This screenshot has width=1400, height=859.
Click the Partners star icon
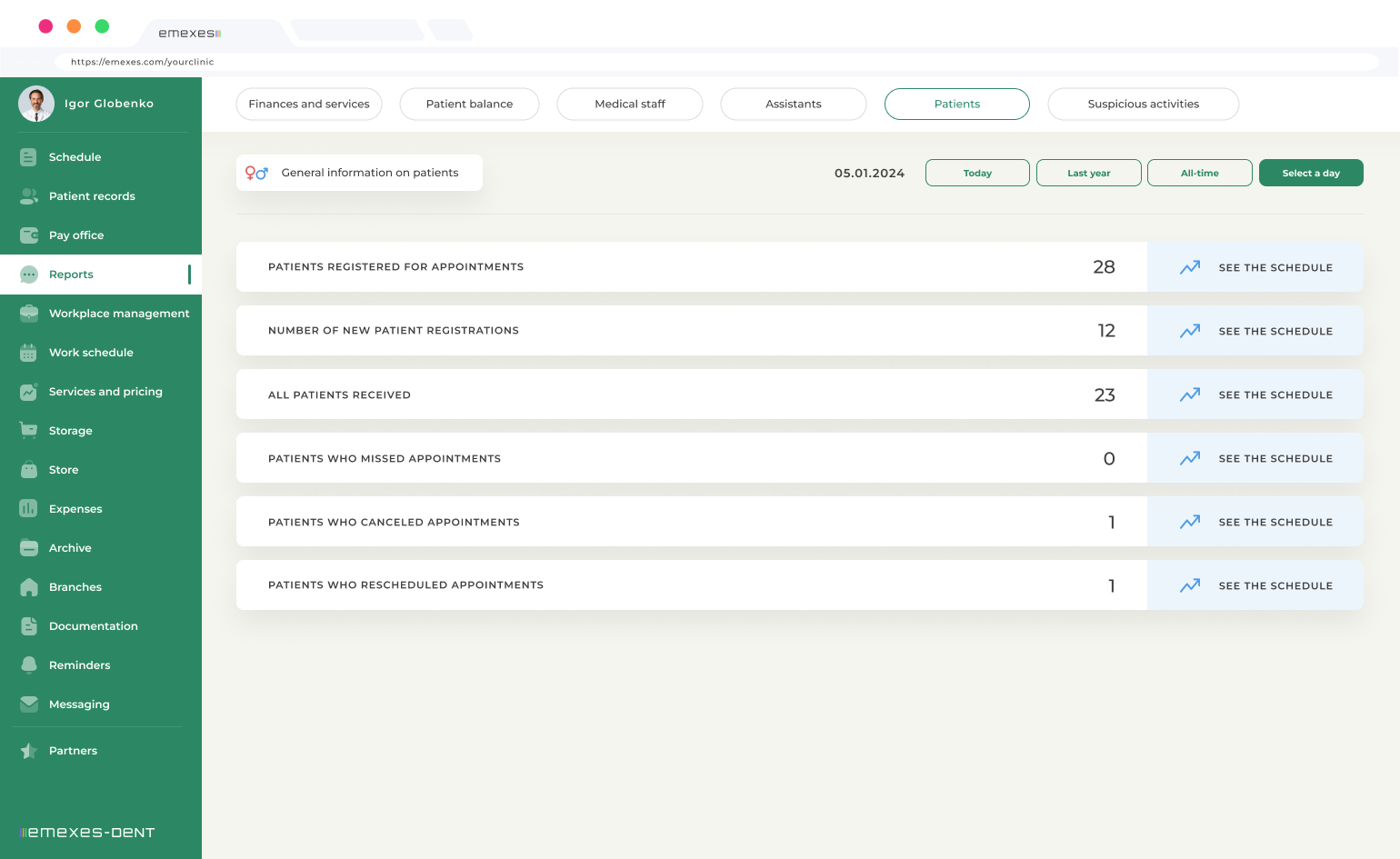coord(28,751)
